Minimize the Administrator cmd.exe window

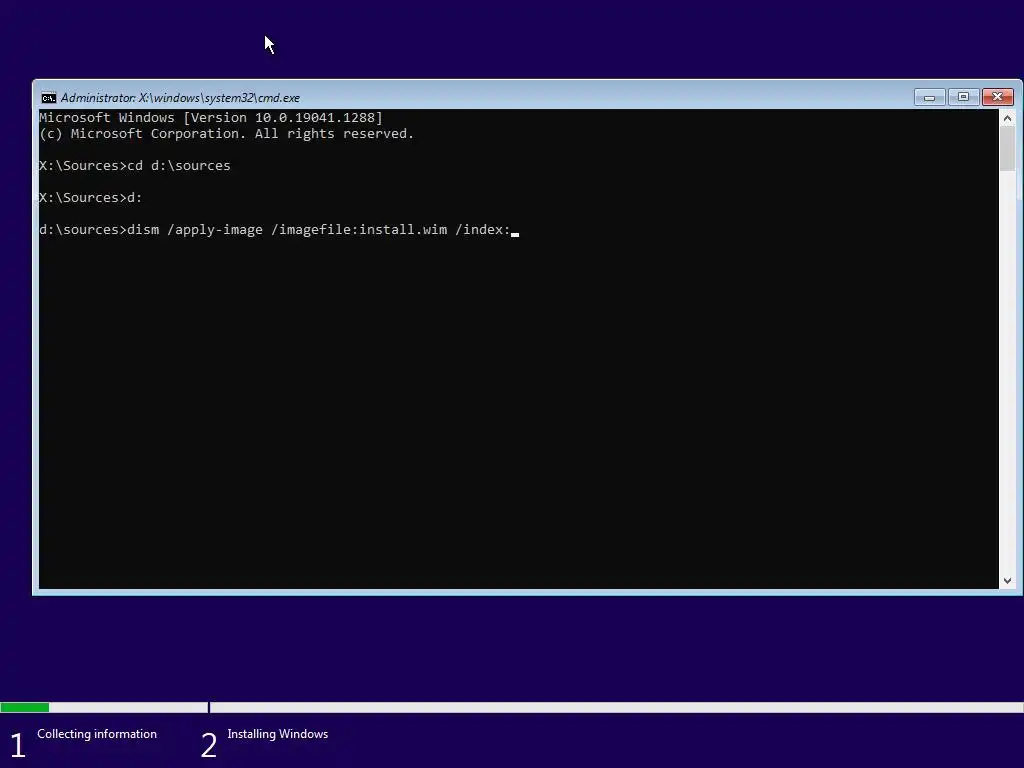(x=929, y=97)
